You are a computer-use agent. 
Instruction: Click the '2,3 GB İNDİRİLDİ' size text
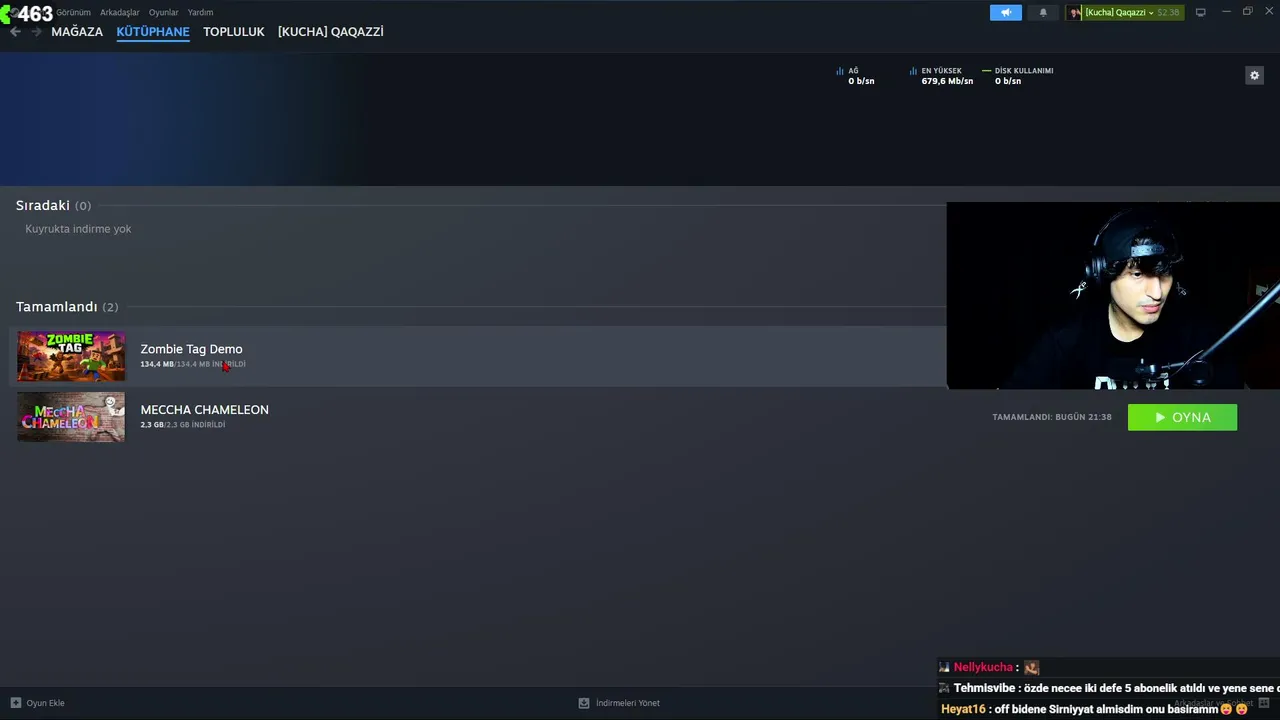pyautogui.click(x=183, y=425)
